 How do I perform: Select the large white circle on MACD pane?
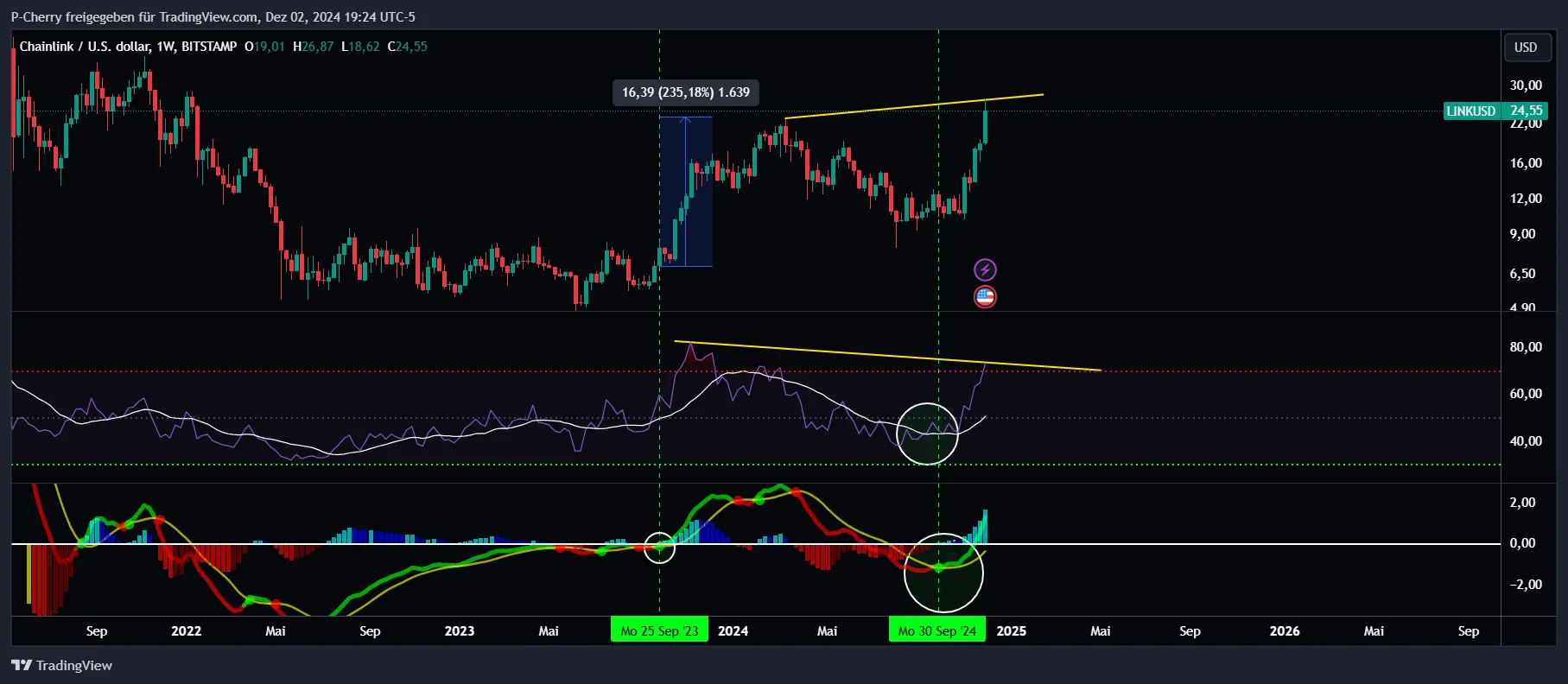(943, 573)
